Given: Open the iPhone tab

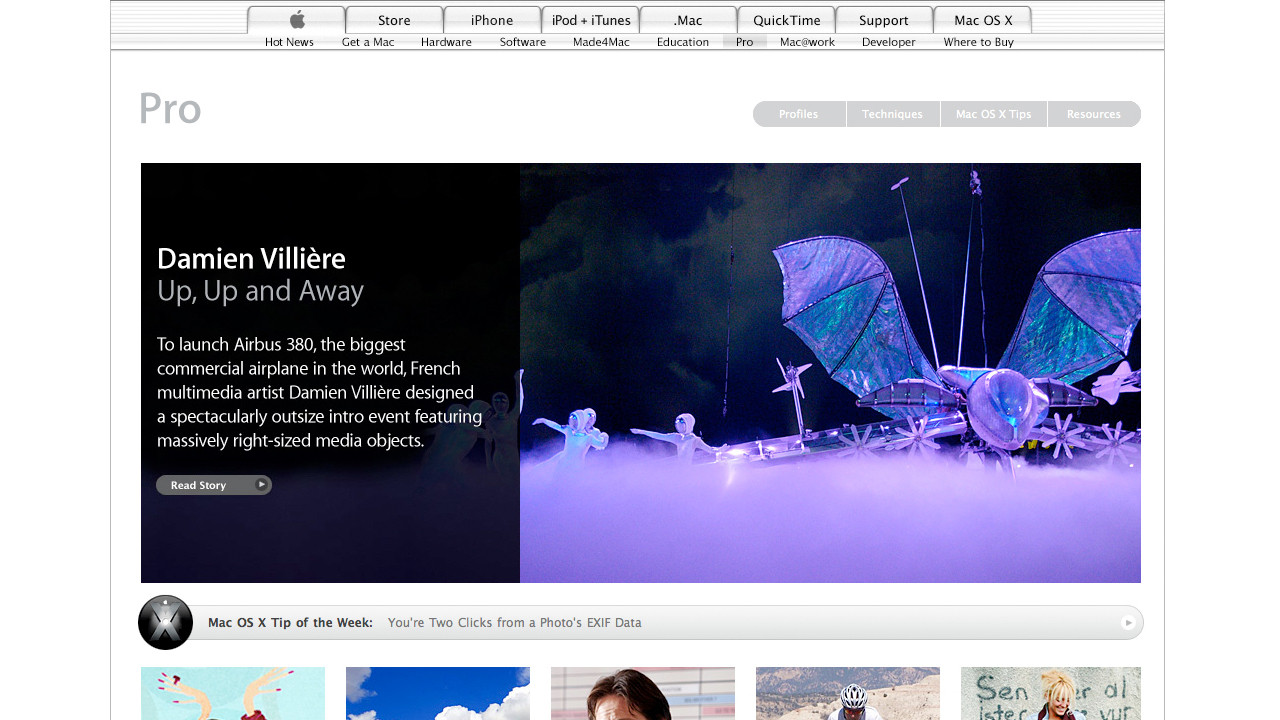Looking at the screenshot, I should (x=492, y=20).
